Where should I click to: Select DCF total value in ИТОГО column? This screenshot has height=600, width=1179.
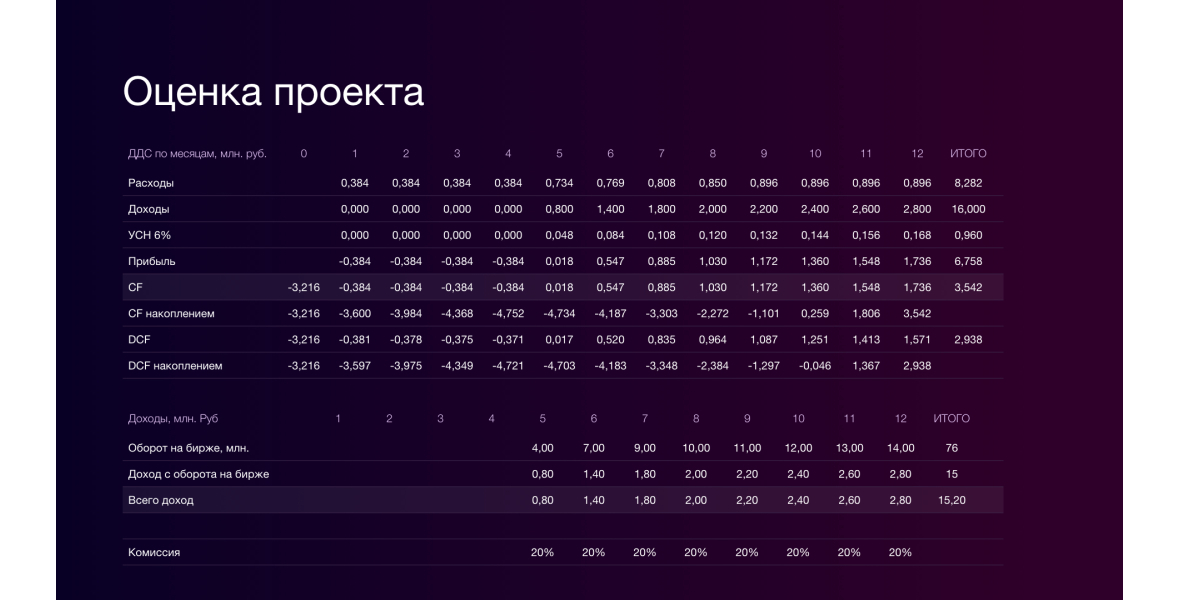click(968, 340)
